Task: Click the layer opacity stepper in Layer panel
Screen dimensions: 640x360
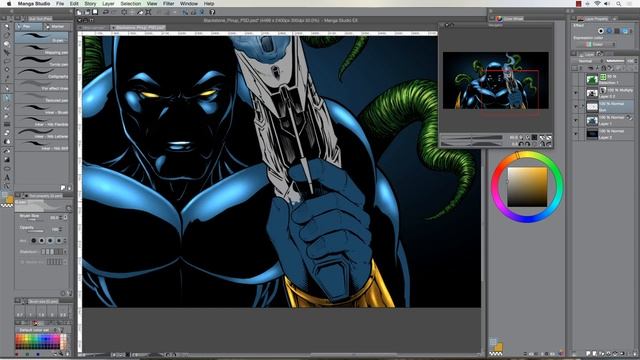Action: point(636,61)
